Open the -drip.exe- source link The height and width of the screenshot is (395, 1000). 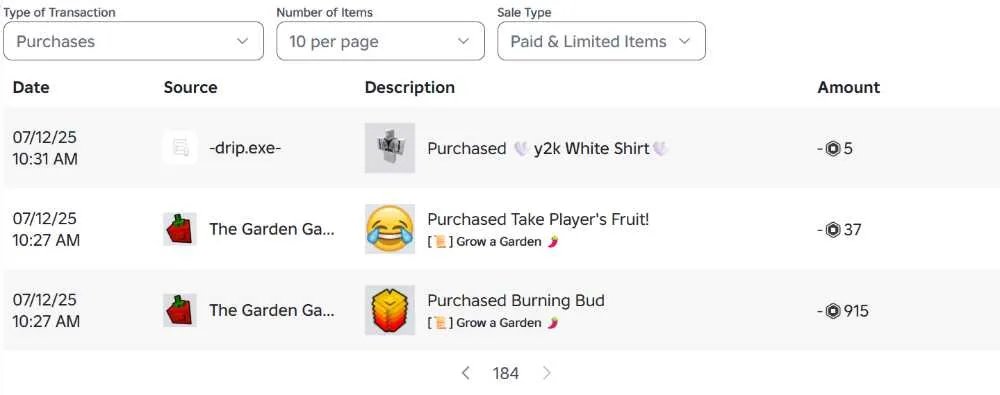[x=245, y=148]
